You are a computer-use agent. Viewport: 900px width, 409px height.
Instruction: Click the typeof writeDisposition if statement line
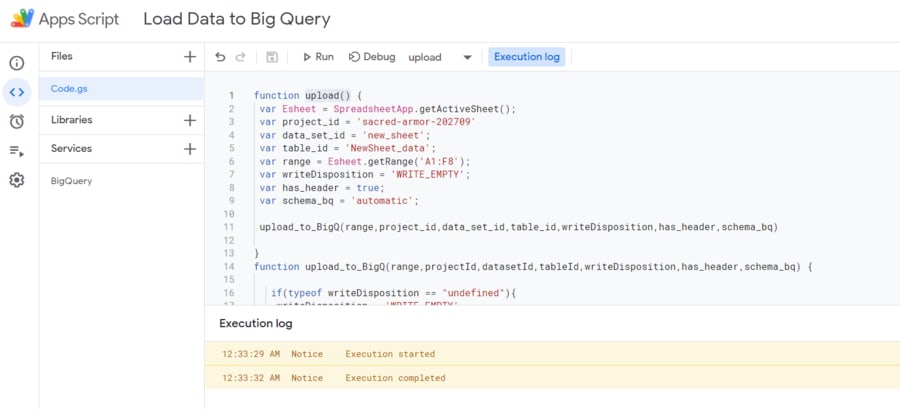(394, 293)
